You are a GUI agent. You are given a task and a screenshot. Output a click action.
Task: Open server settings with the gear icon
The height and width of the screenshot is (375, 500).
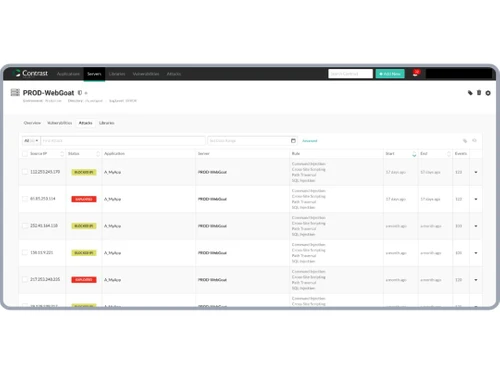[488, 93]
